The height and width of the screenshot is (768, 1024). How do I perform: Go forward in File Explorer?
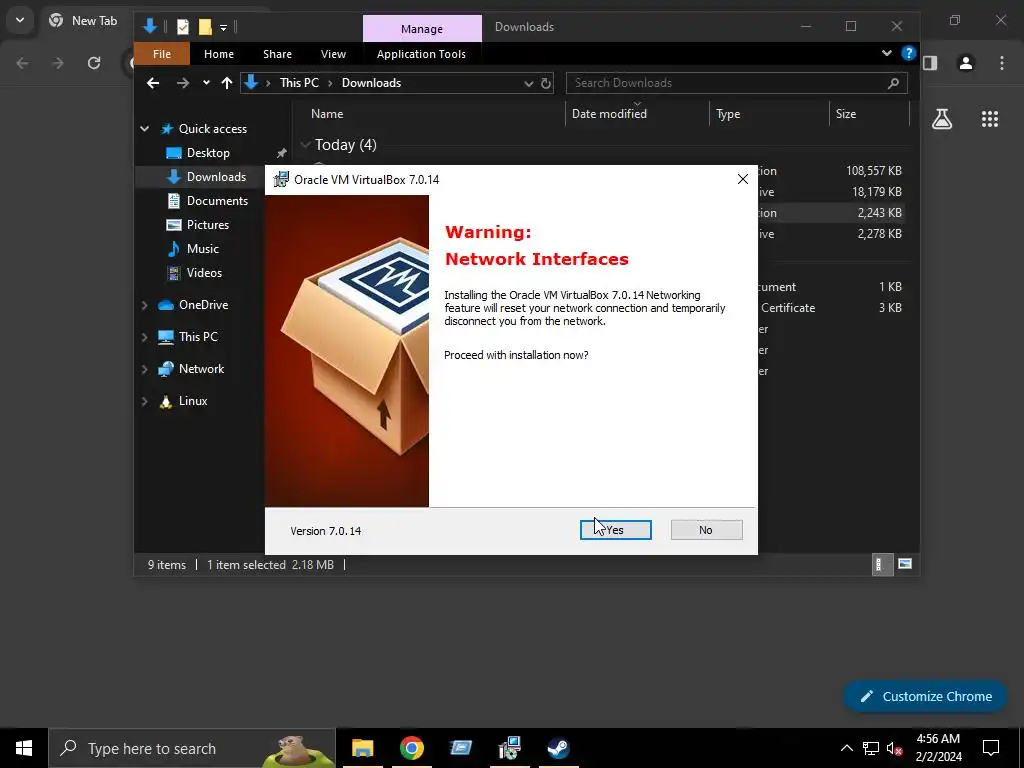pos(183,83)
